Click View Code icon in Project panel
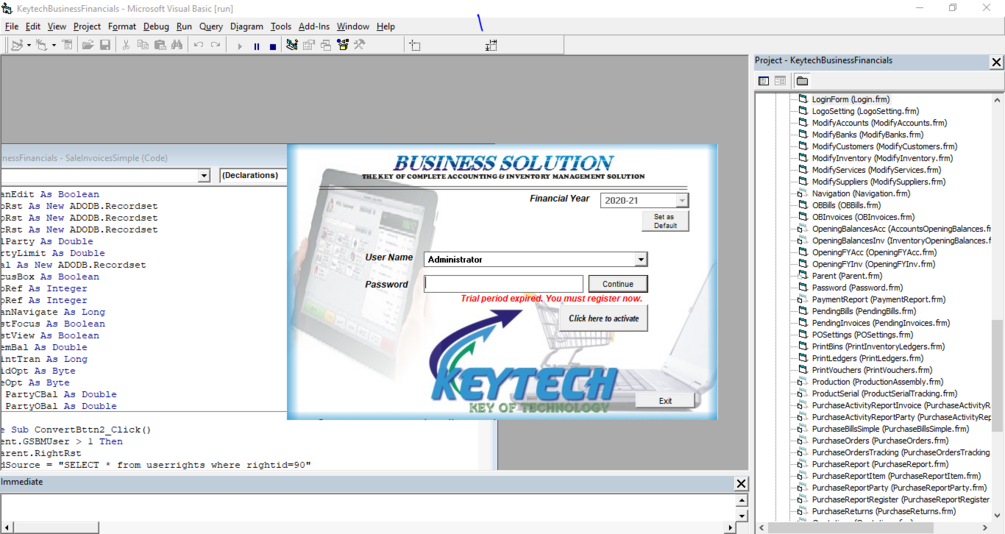Screen dimensions: 1005x534 (x=763, y=81)
